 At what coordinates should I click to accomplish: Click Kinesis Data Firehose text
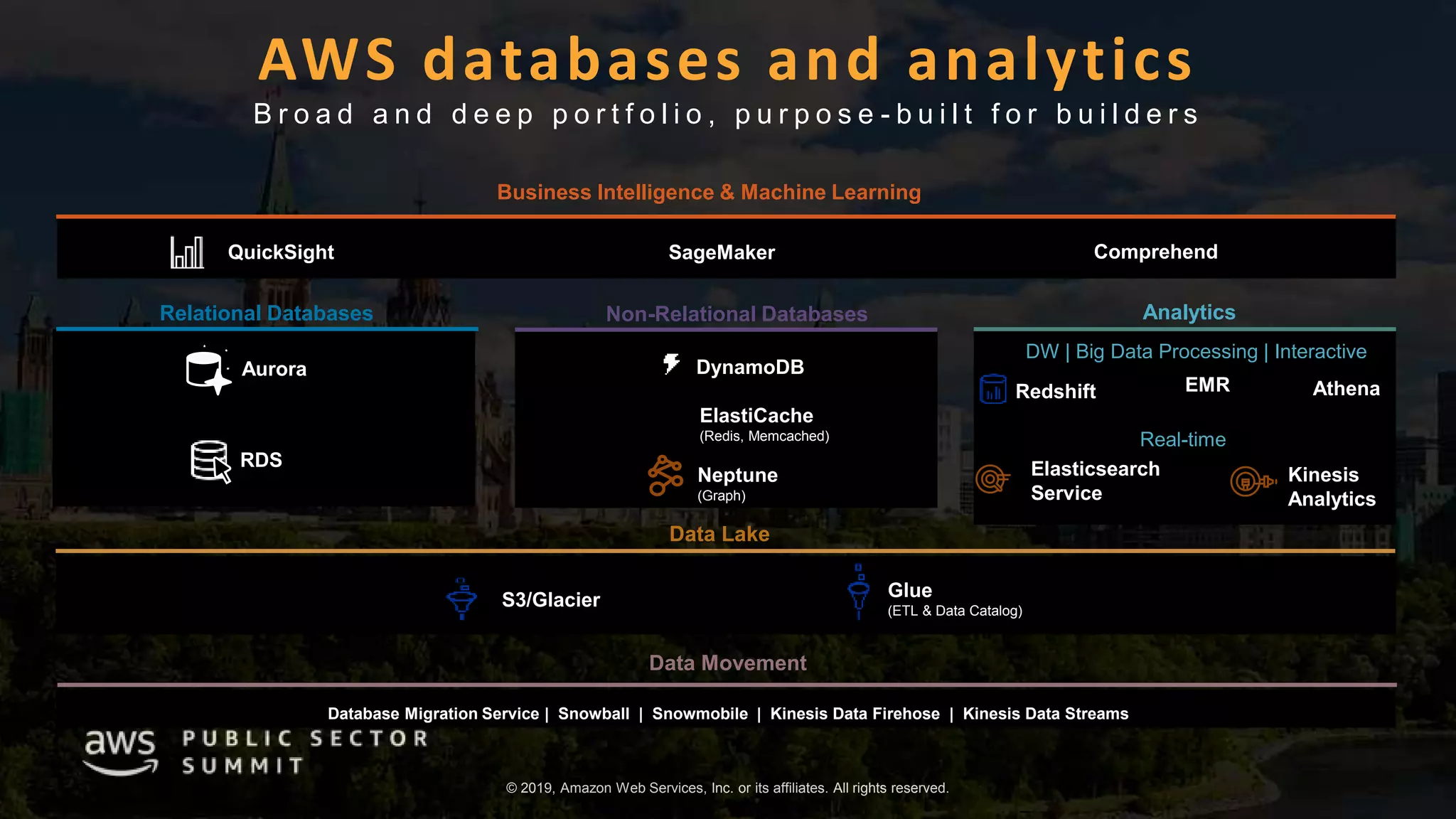855,714
